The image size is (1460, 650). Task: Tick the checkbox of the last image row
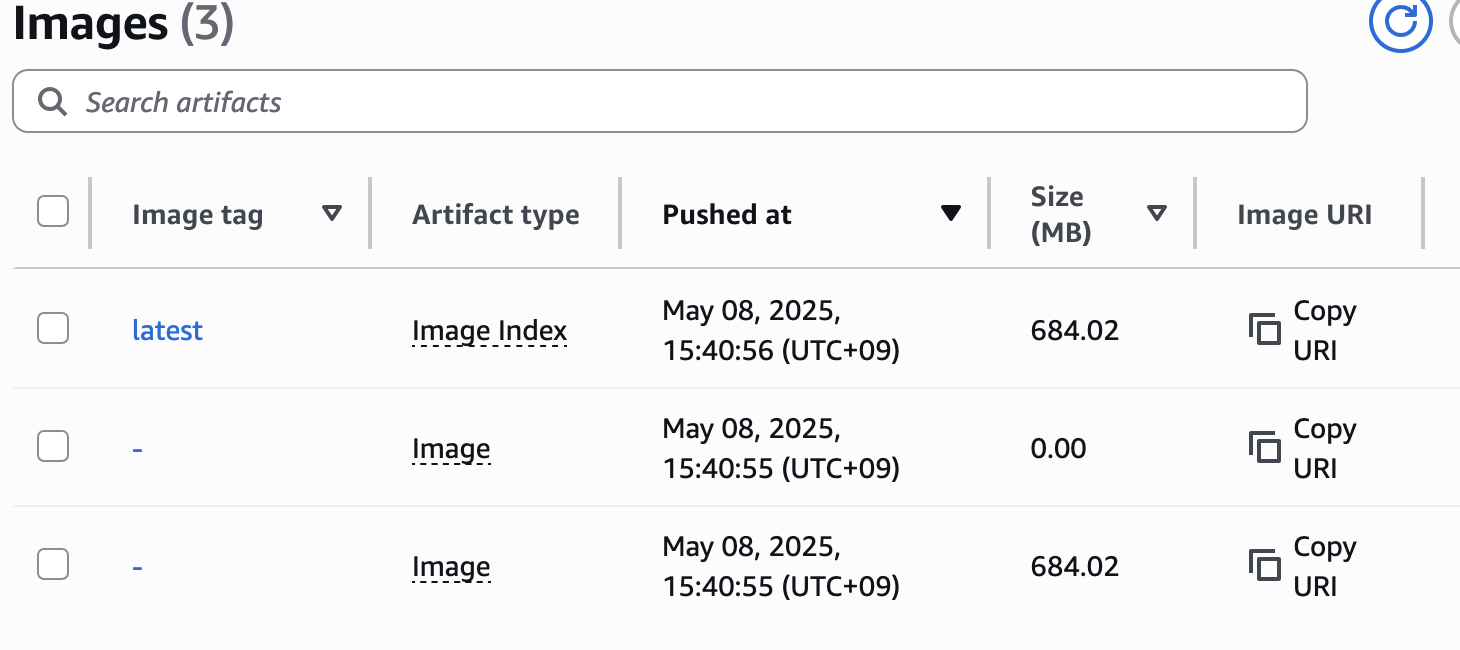pyautogui.click(x=53, y=564)
